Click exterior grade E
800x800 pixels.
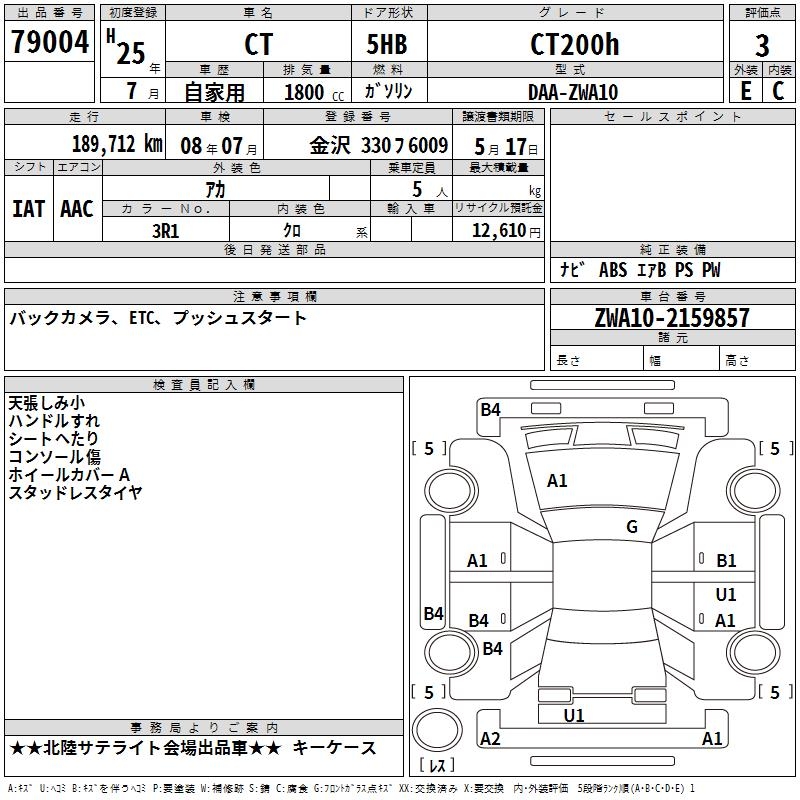pyautogui.click(x=745, y=91)
